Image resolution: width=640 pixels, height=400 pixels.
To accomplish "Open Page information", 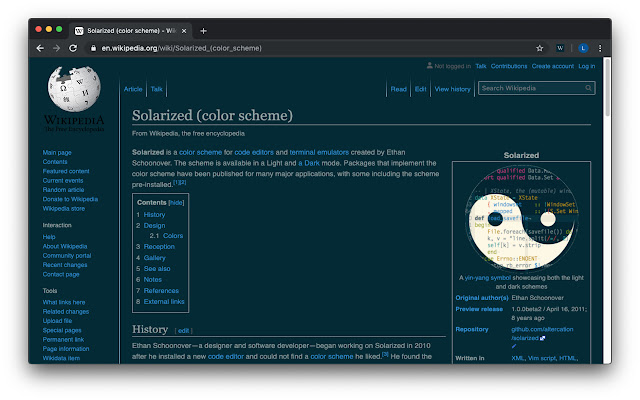I will (x=66, y=349).
